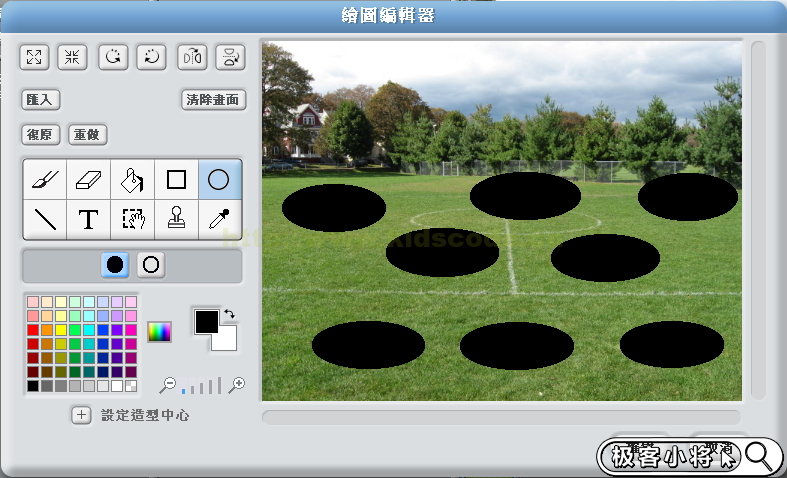The height and width of the screenshot is (478, 787).
Task: Click the zoom in magnifier
Action: click(x=237, y=385)
